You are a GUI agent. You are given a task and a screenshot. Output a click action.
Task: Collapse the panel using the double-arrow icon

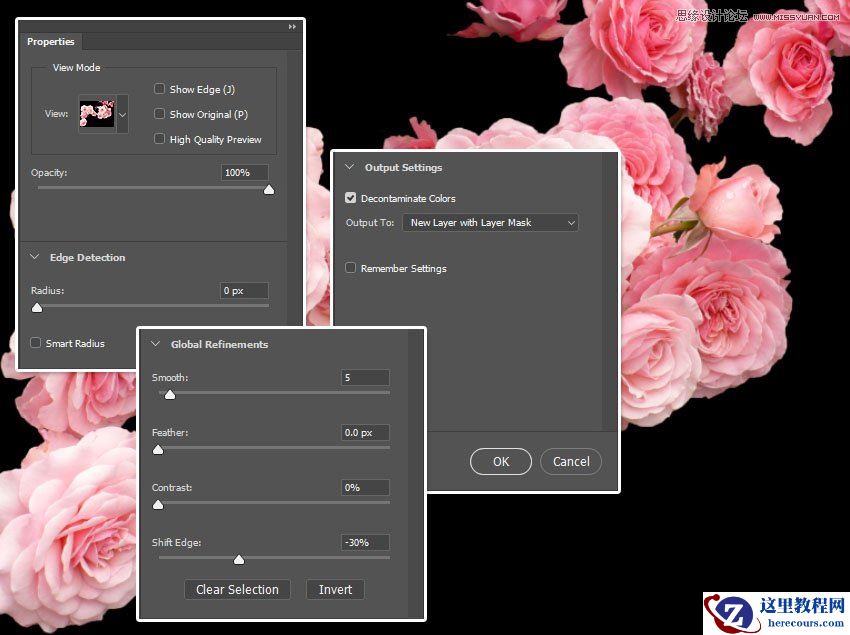click(290, 28)
